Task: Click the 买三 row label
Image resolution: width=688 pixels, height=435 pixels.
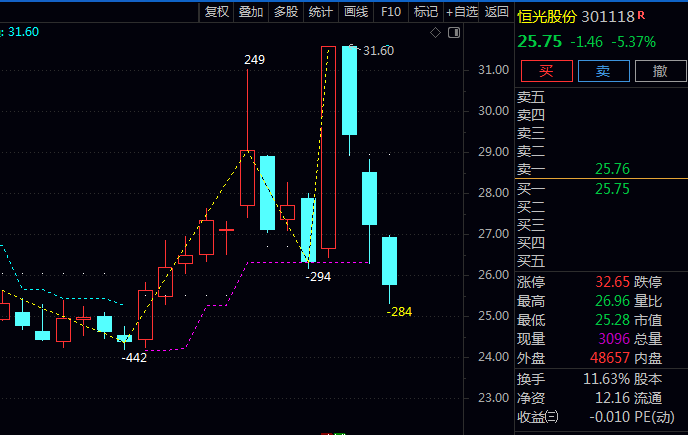Action: click(x=531, y=225)
